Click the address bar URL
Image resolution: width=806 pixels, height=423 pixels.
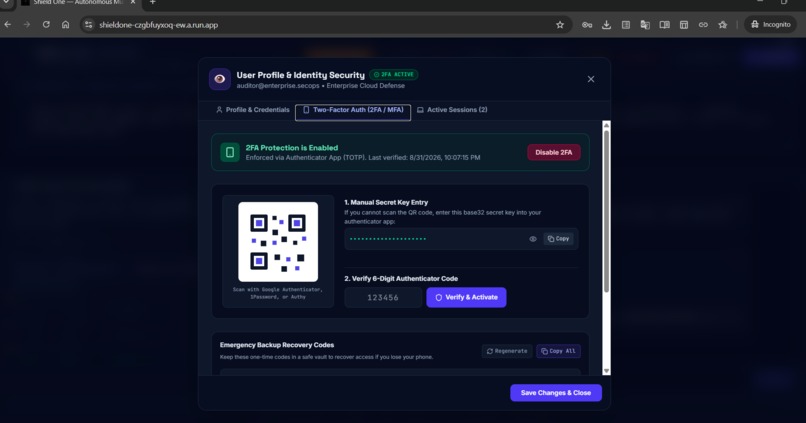click(x=158, y=25)
